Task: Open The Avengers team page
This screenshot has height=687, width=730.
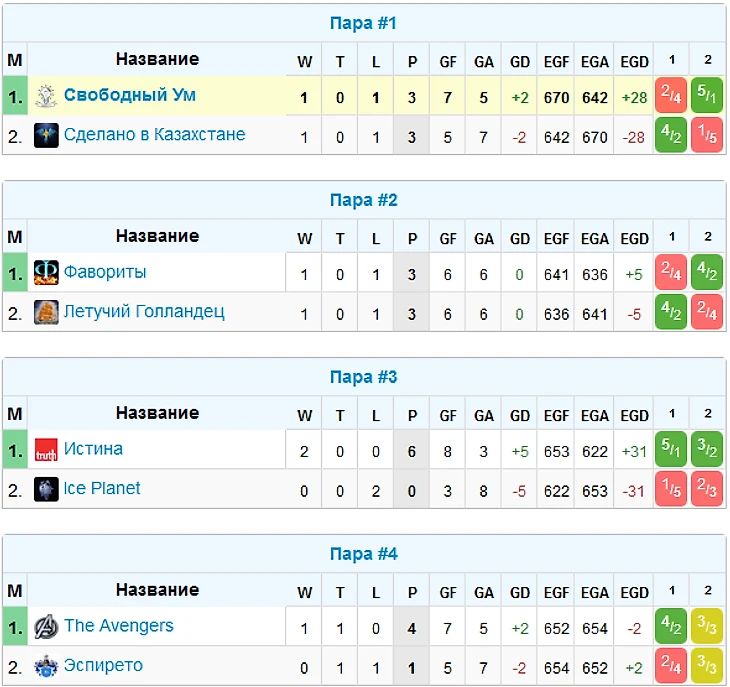Action: 119,626
